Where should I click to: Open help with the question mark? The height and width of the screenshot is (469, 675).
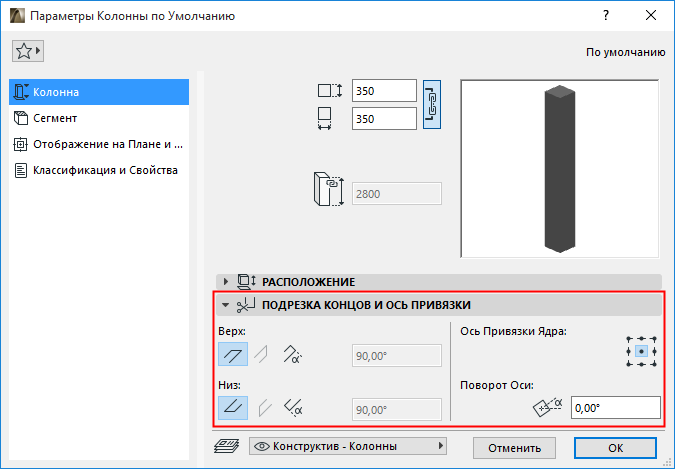click(x=606, y=16)
